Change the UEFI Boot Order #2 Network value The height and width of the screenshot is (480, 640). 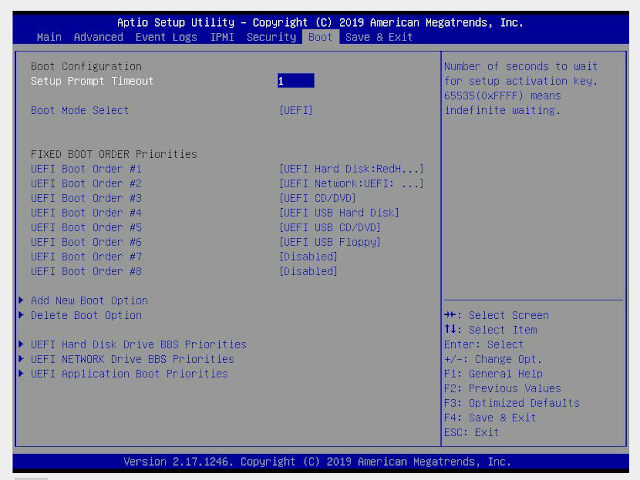[x=351, y=183]
